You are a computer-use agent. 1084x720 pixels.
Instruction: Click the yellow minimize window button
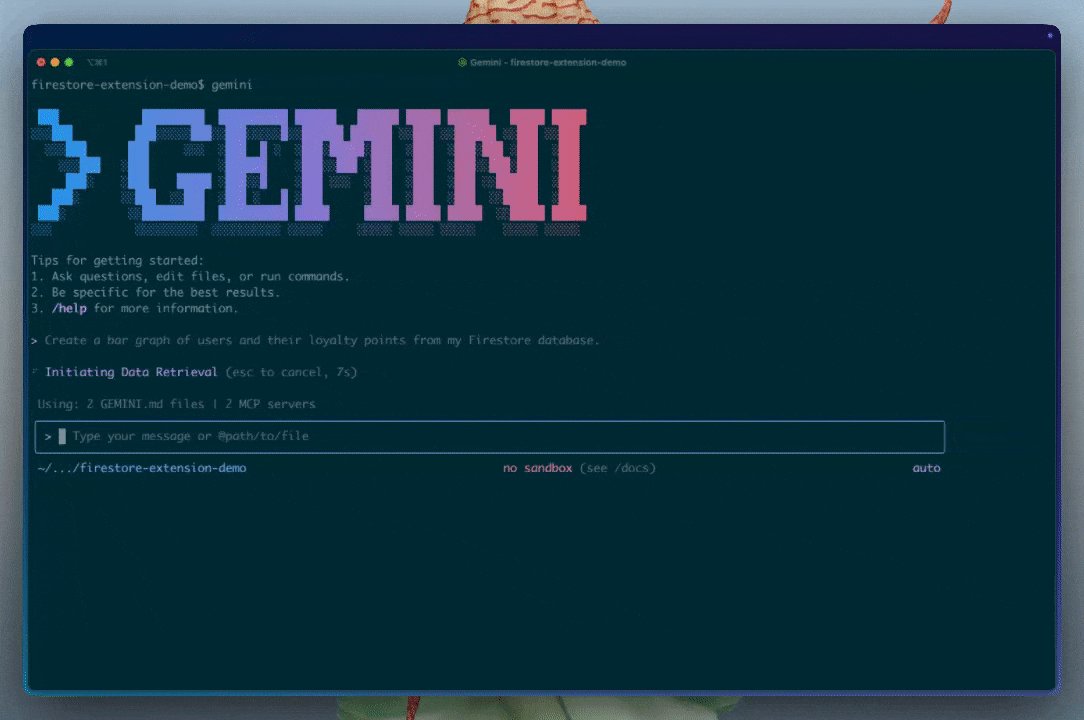pyautogui.click(x=55, y=62)
